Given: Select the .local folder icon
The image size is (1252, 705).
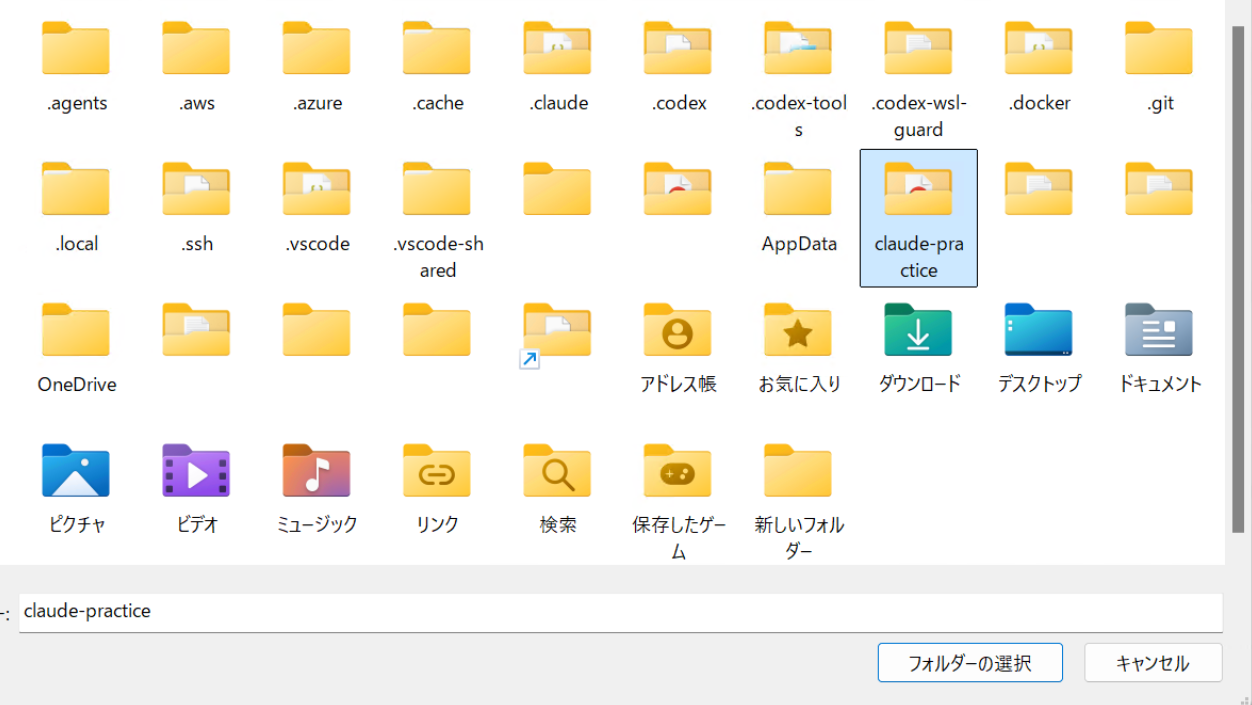Looking at the screenshot, I should (x=76, y=189).
